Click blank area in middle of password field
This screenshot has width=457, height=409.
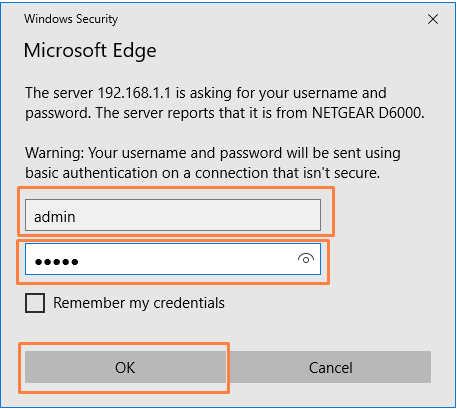(187, 259)
